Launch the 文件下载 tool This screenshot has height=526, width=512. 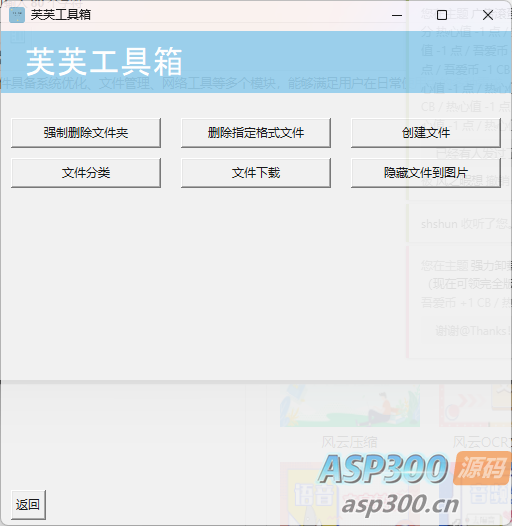tap(256, 173)
